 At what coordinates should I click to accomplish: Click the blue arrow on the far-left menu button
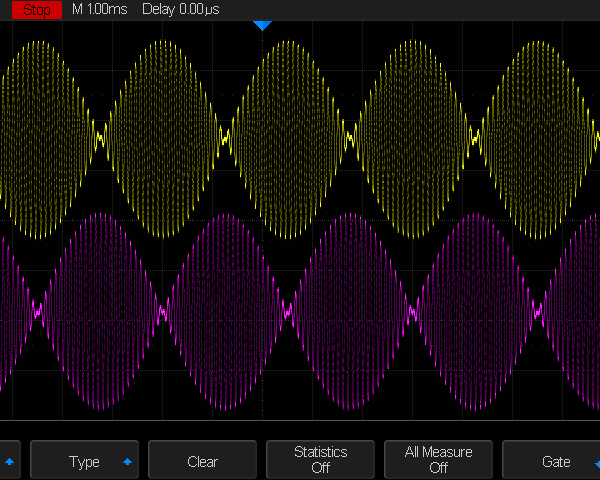click(10, 462)
